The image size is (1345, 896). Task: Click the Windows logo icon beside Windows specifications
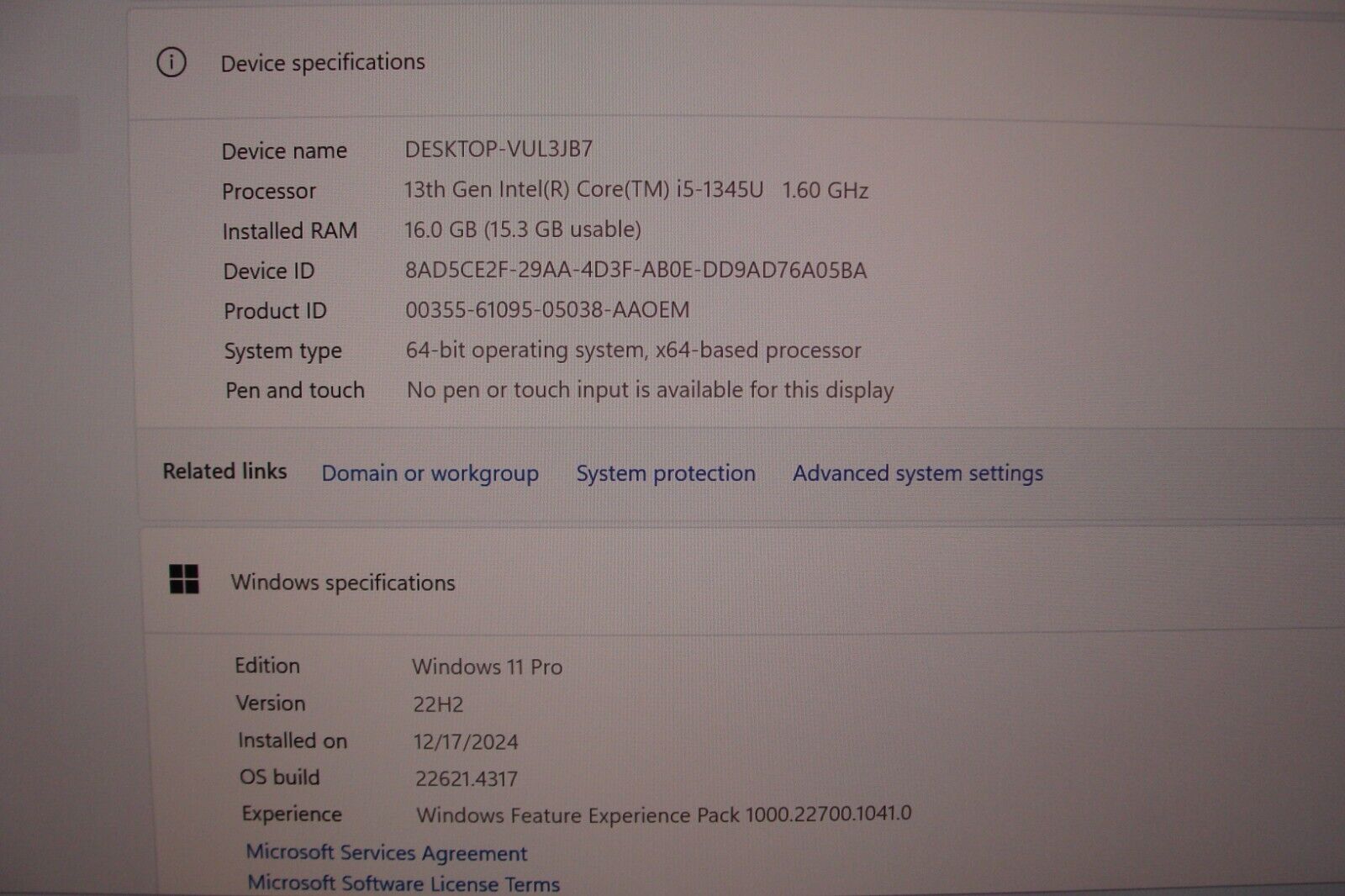click(184, 579)
